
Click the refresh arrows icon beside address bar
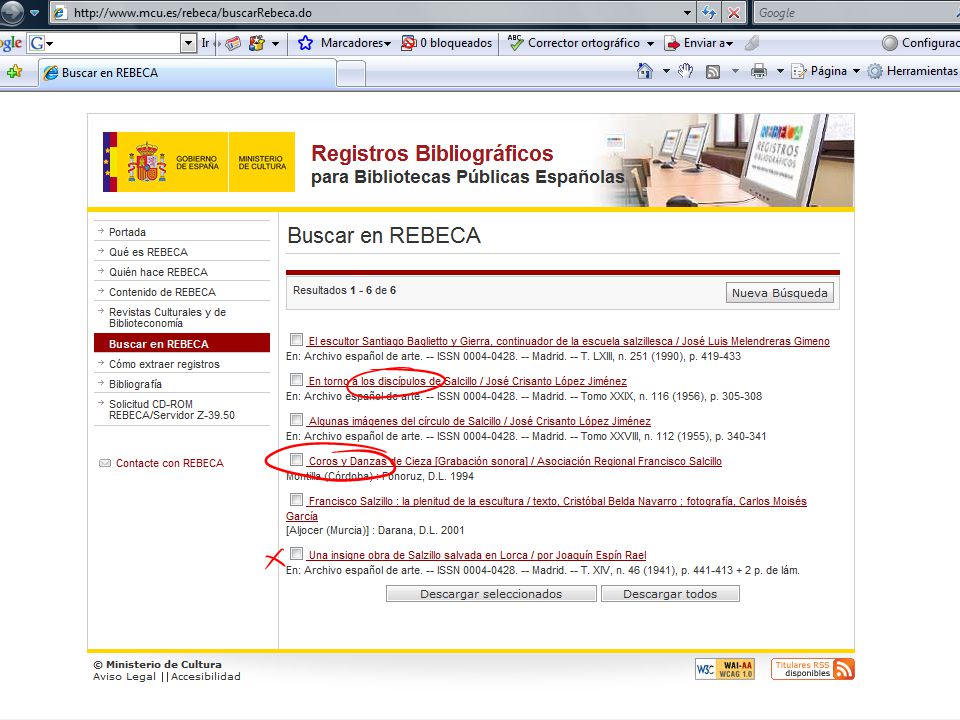(x=709, y=12)
